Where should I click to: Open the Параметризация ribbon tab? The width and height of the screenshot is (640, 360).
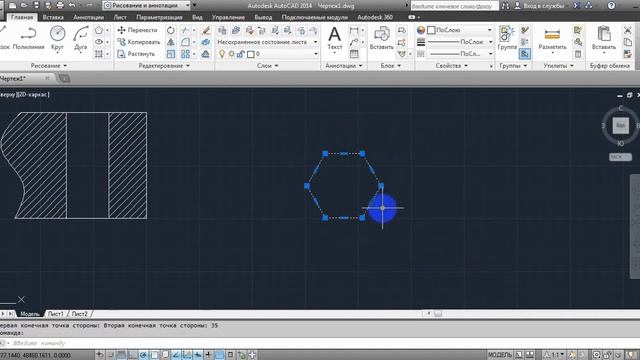coord(160,17)
